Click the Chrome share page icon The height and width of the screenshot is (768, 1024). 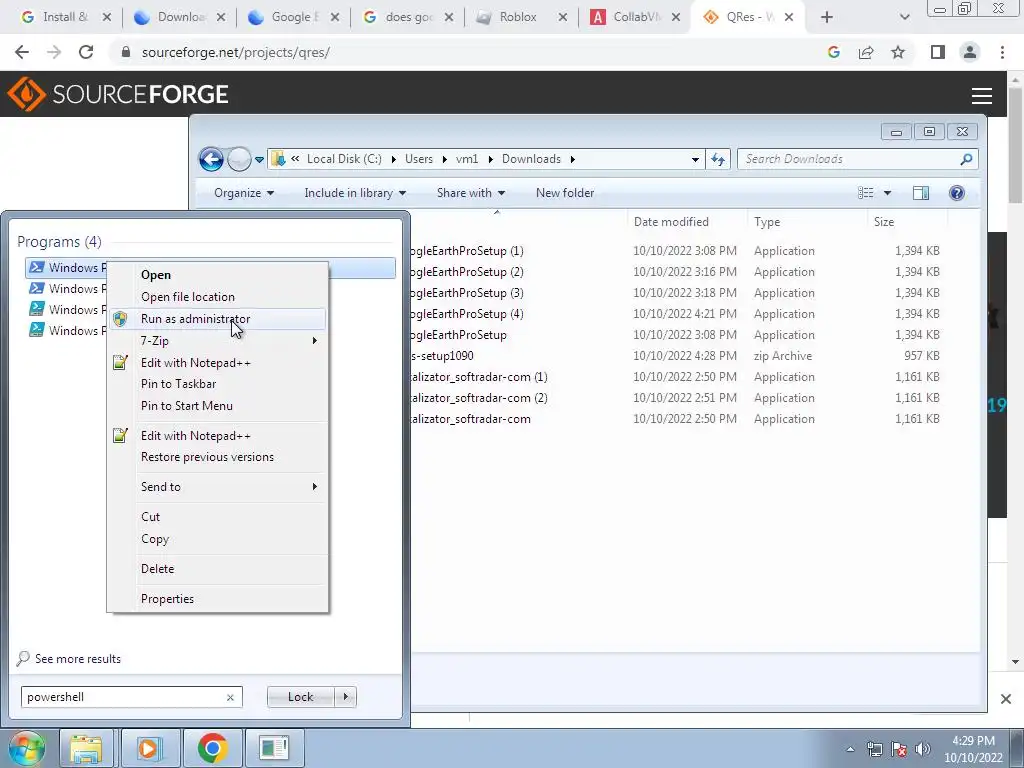(x=866, y=52)
